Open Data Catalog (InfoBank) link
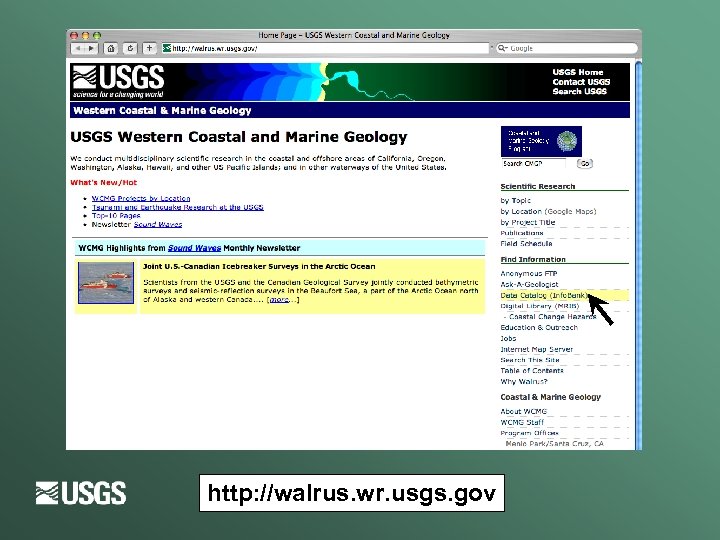This screenshot has height=540, width=720. [x=544, y=295]
